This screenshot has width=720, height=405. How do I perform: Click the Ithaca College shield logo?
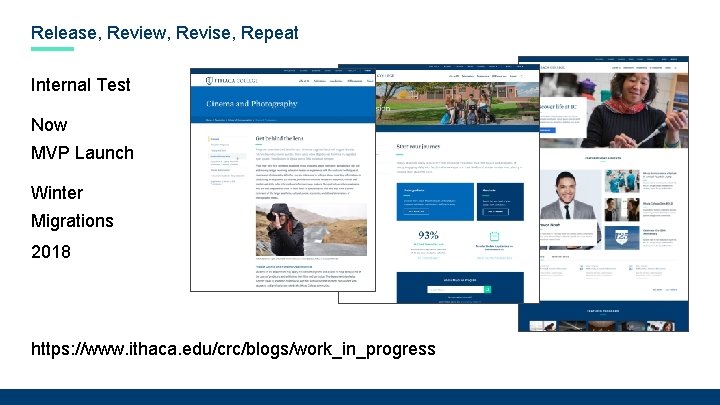(x=209, y=81)
